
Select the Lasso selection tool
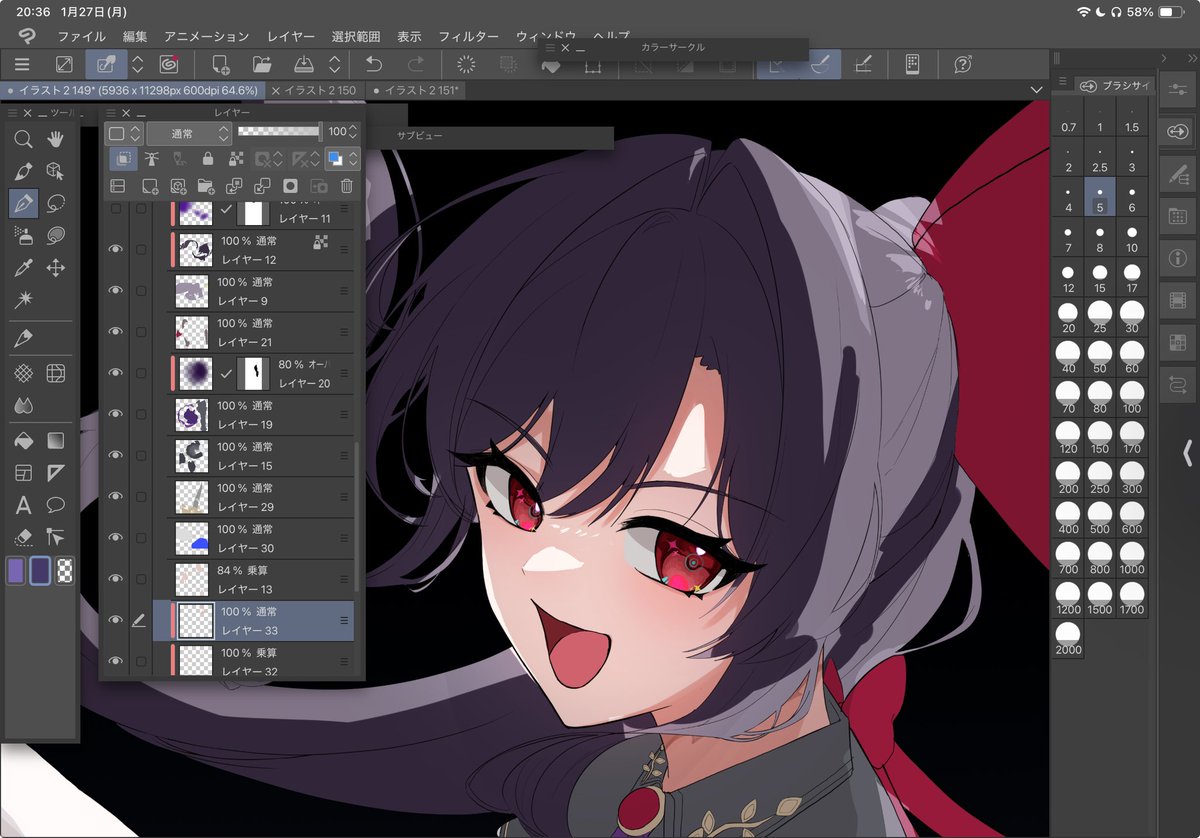pyautogui.click(x=56, y=203)
